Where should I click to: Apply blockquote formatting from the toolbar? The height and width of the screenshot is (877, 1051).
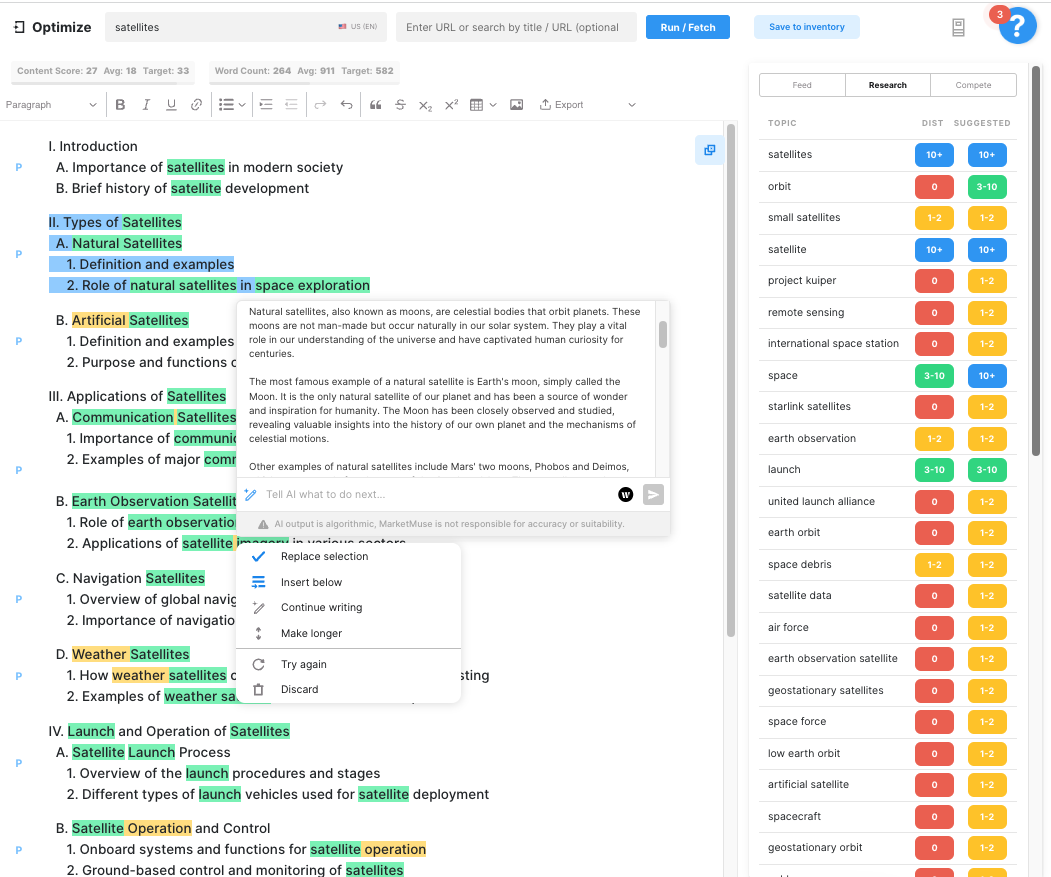point(376,105)
